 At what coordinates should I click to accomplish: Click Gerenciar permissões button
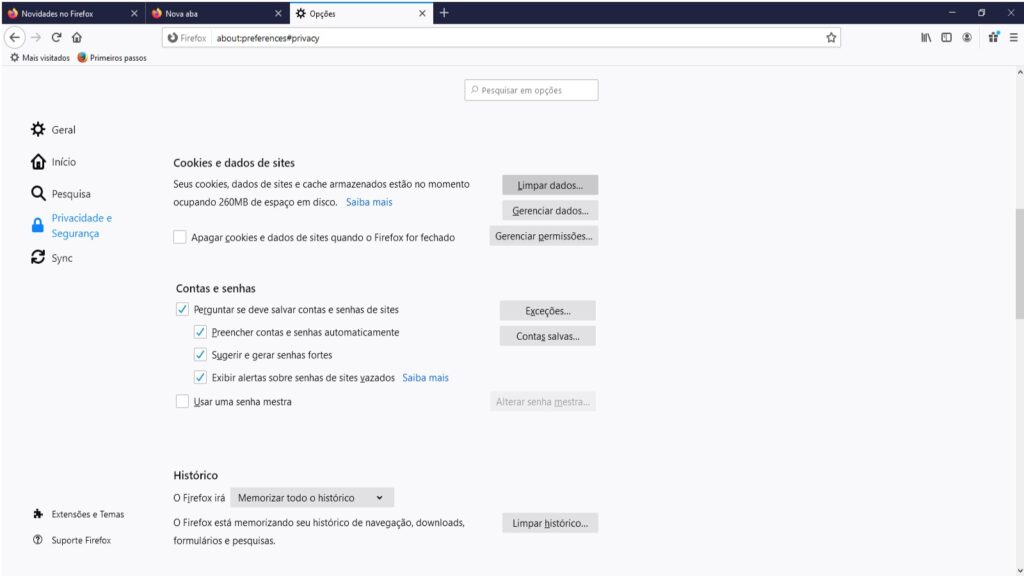543,236
